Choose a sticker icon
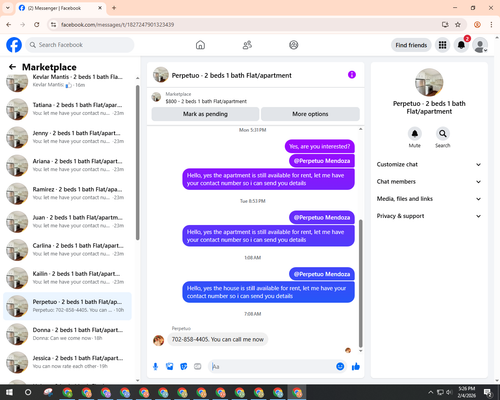 184,367
